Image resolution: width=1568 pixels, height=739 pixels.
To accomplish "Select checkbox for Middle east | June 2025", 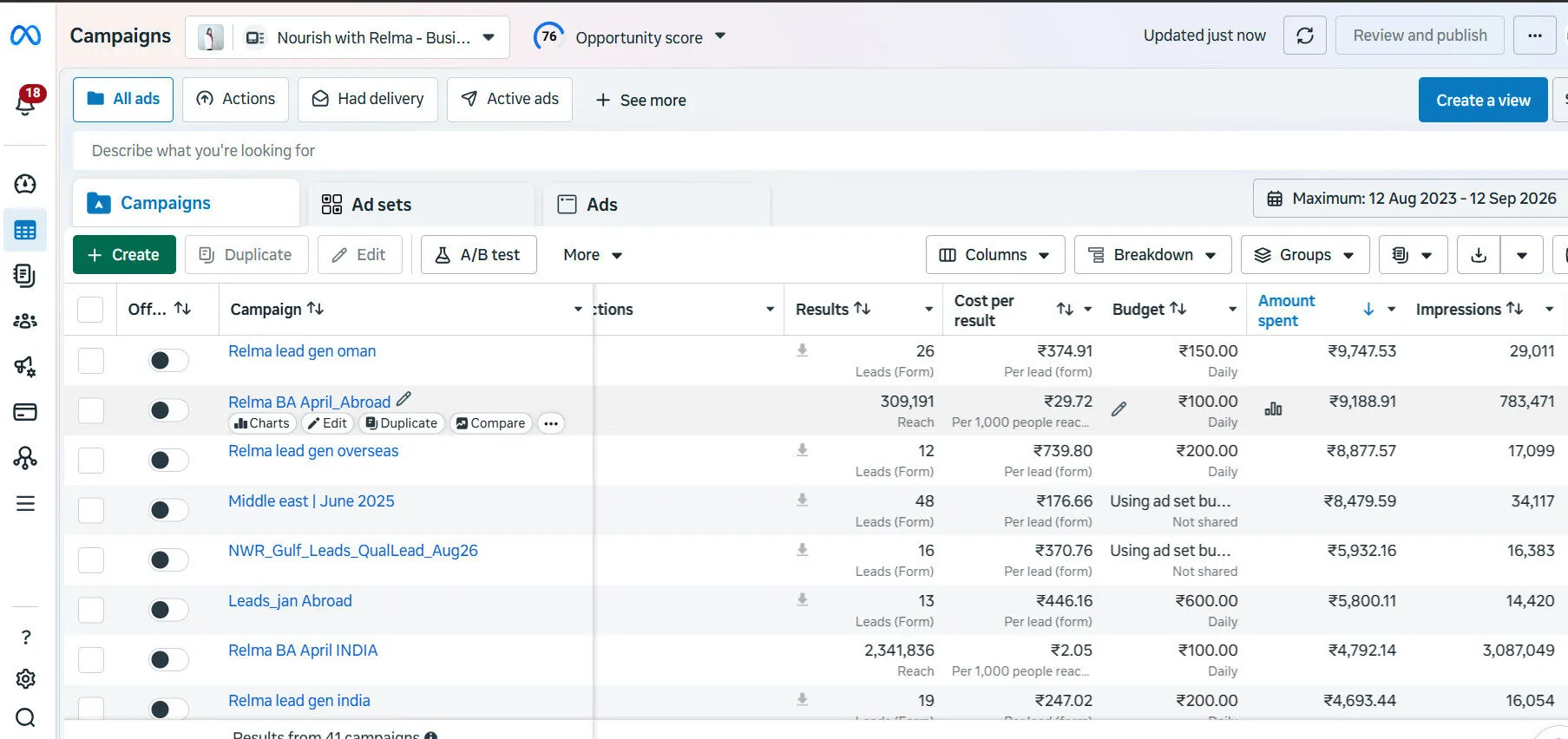I will 91,510.
